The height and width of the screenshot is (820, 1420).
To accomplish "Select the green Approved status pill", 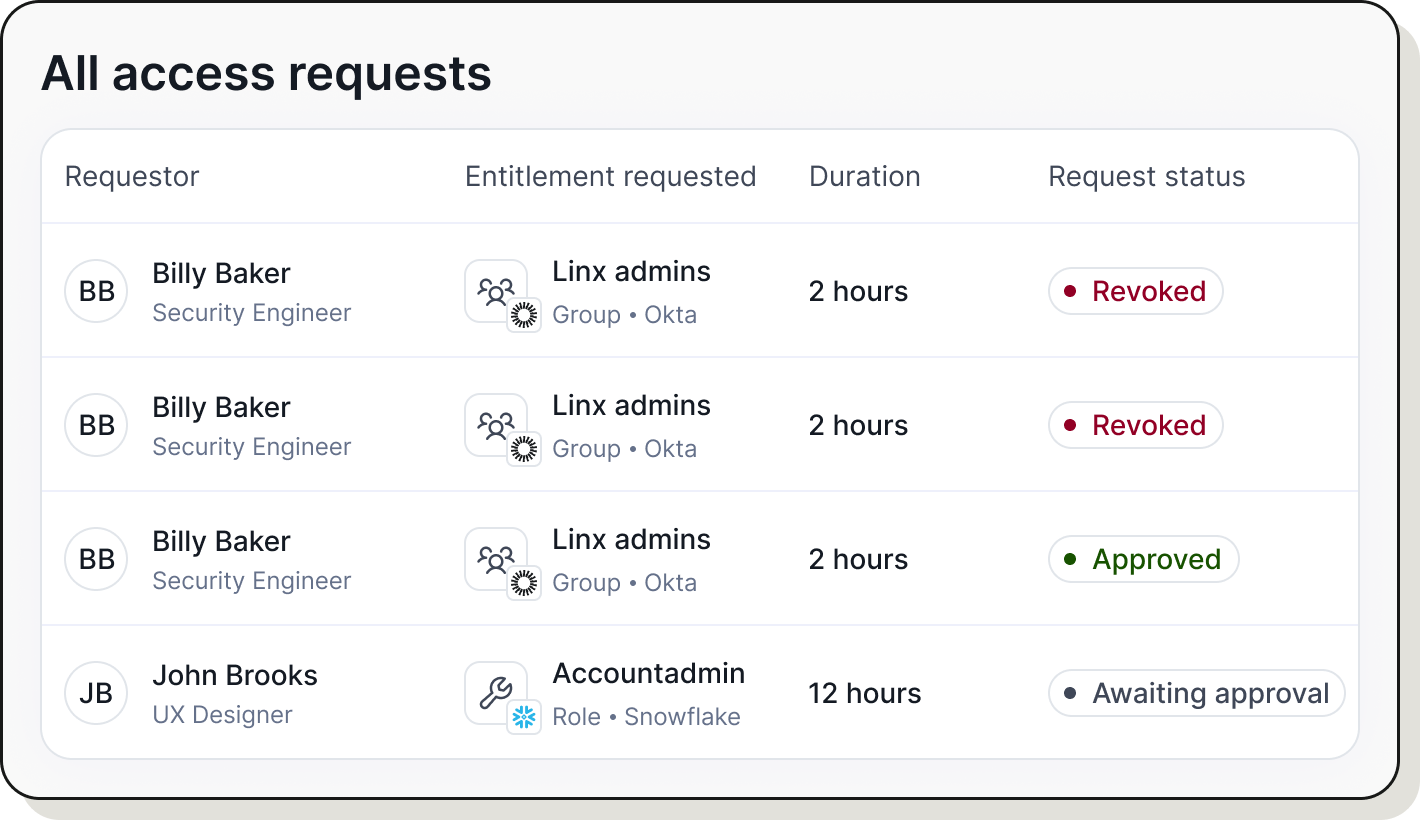I will tap(1143, 559).
